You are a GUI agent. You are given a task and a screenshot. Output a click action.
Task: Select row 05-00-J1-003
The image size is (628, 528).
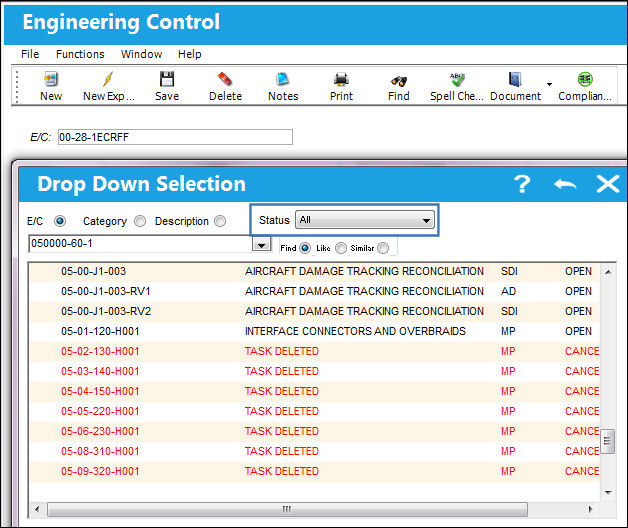click(314, 272)
